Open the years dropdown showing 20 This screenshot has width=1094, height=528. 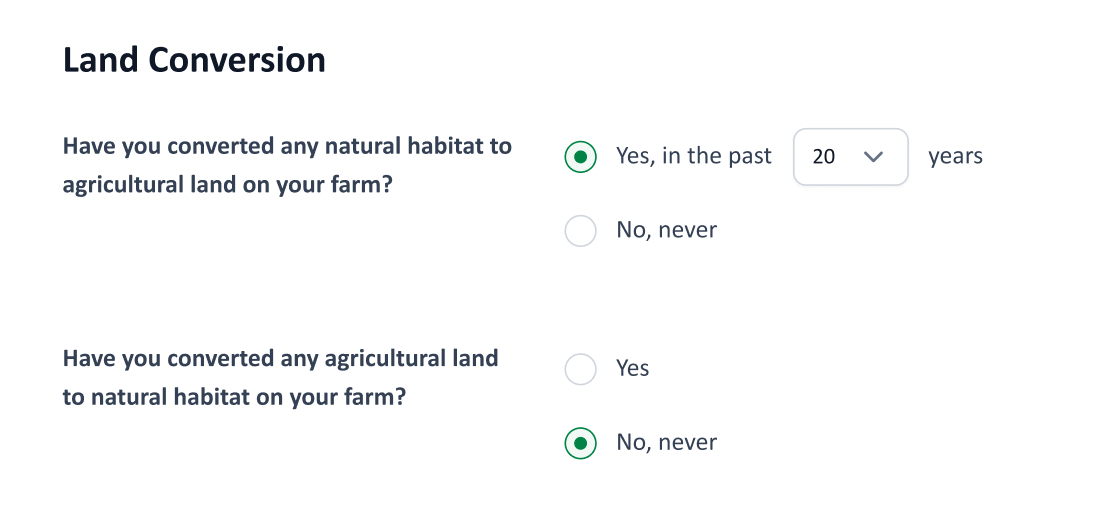[x=850, y=157]
